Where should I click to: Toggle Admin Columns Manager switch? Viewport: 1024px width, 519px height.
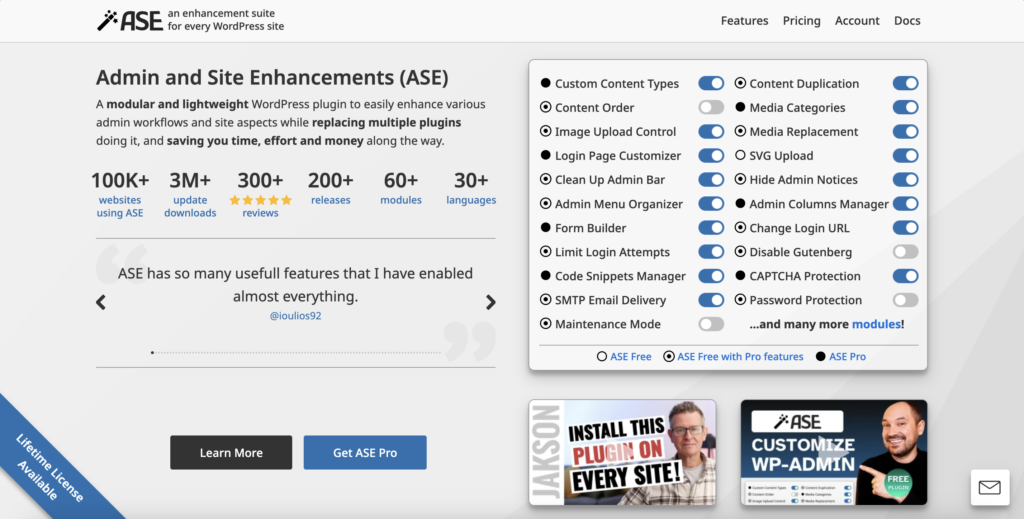pyautogui.click(x=905, y=204)
